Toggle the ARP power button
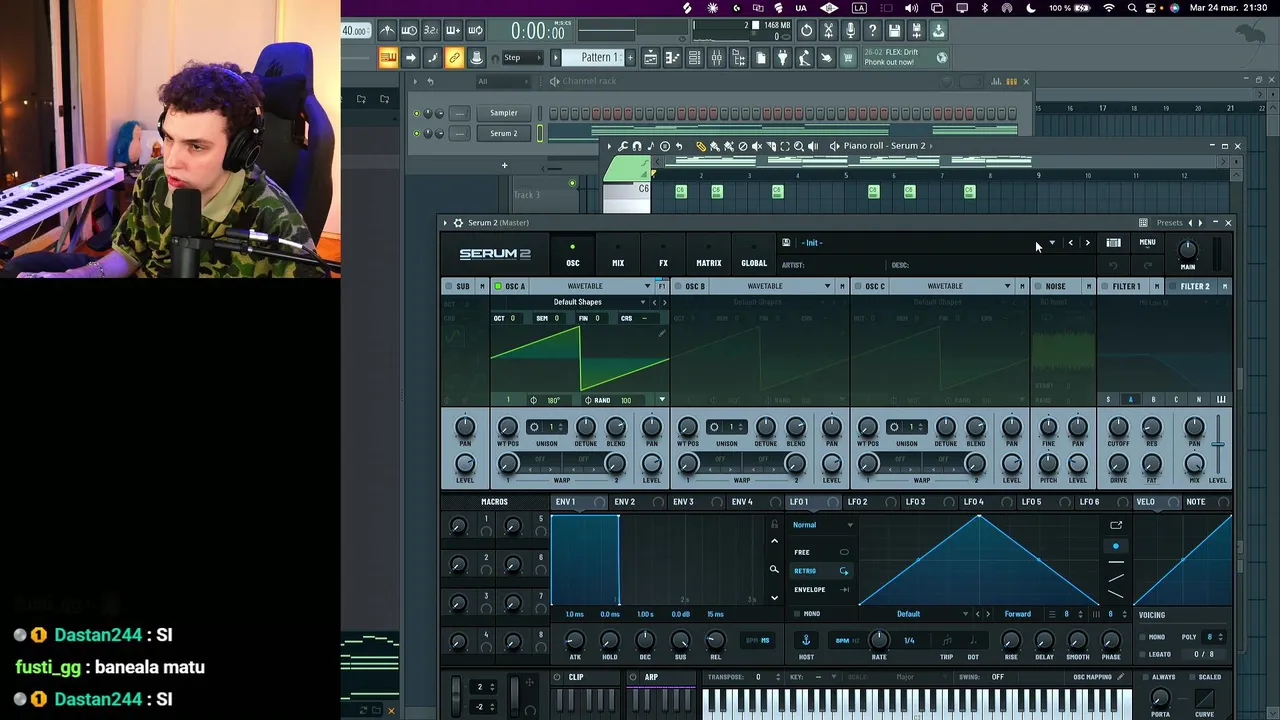The height and width of the screenshot is (720, 1280). tap(632, 677)
